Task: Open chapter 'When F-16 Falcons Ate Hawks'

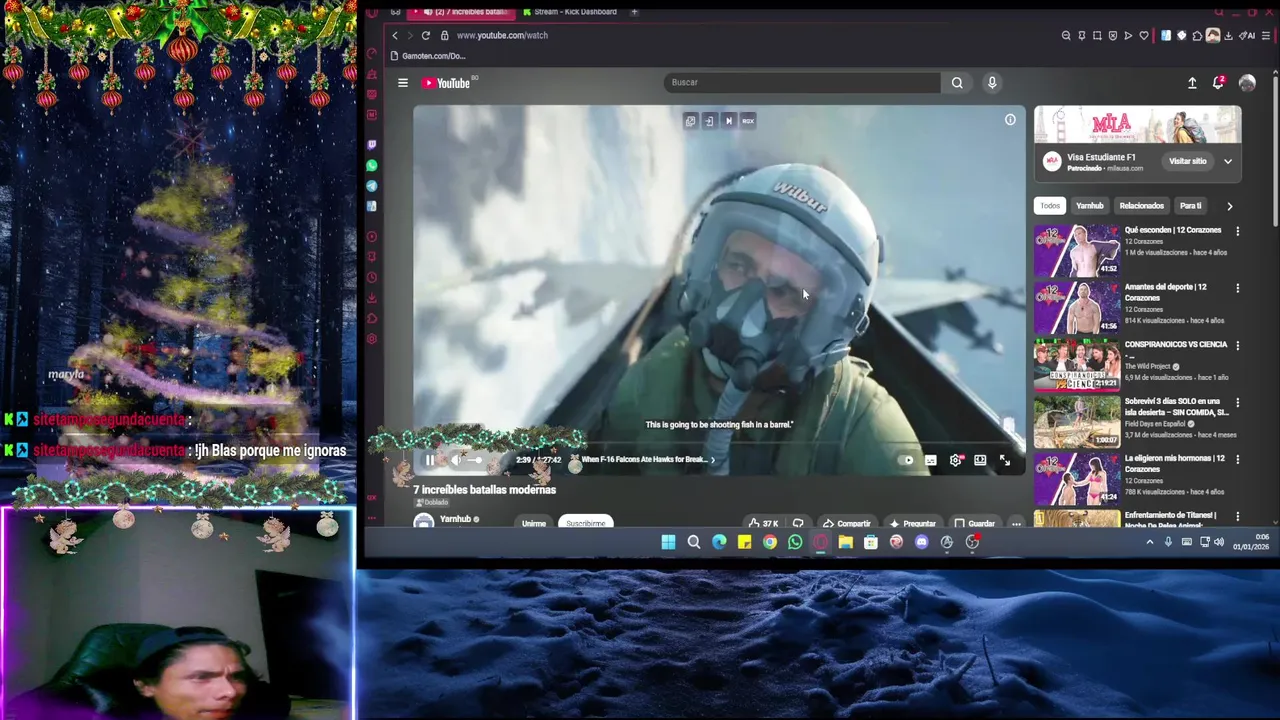Action: [x=647, y=460]
